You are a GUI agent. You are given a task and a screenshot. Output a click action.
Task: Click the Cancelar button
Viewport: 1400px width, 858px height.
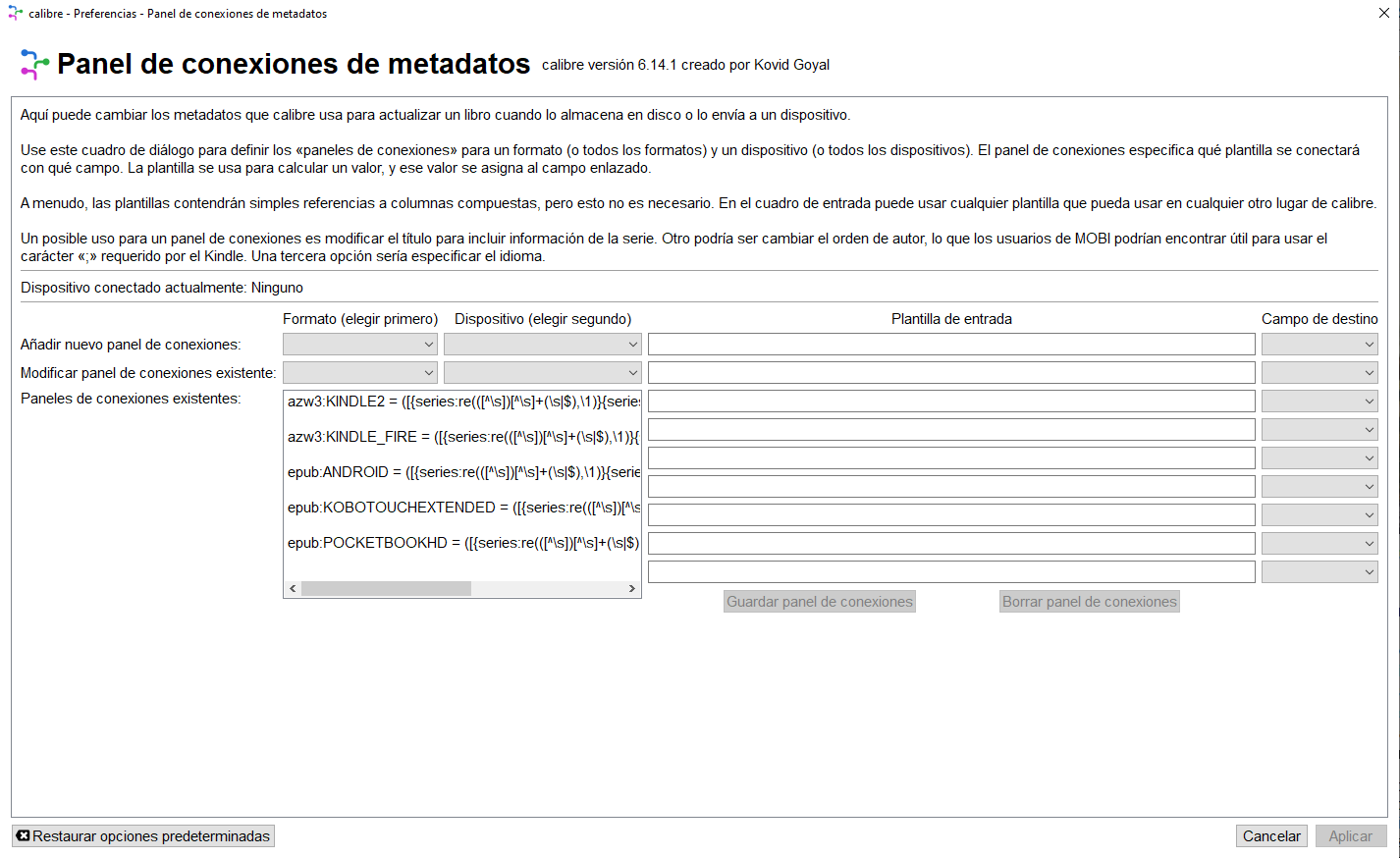click(x=1271, y=836)
